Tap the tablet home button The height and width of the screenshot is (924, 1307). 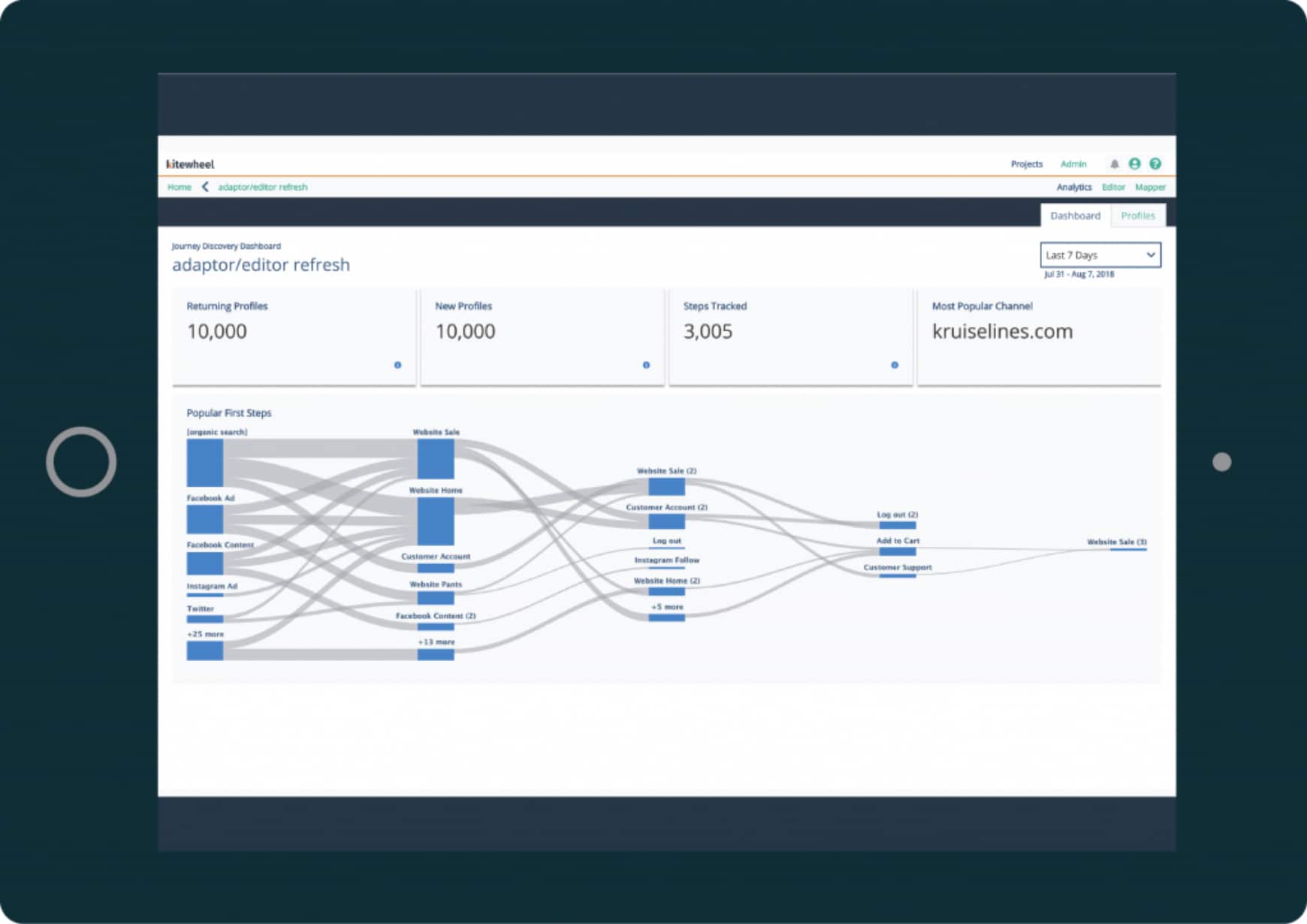point(81,462)
